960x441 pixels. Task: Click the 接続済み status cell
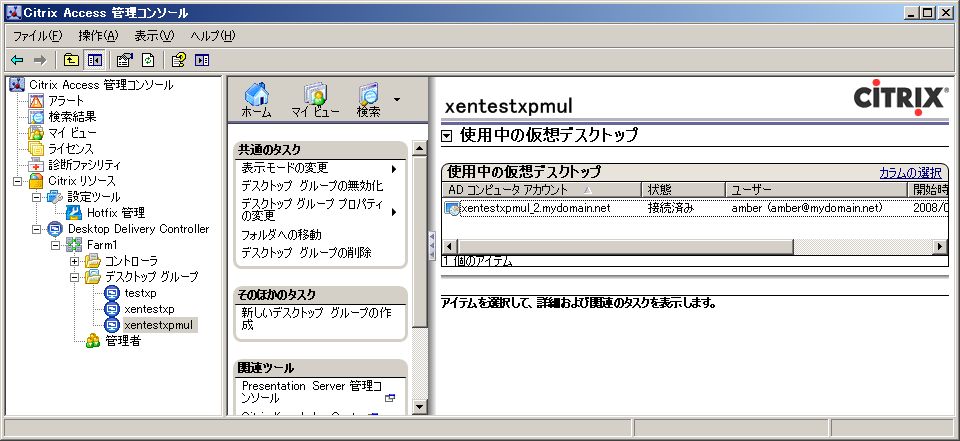coord(671,208)
